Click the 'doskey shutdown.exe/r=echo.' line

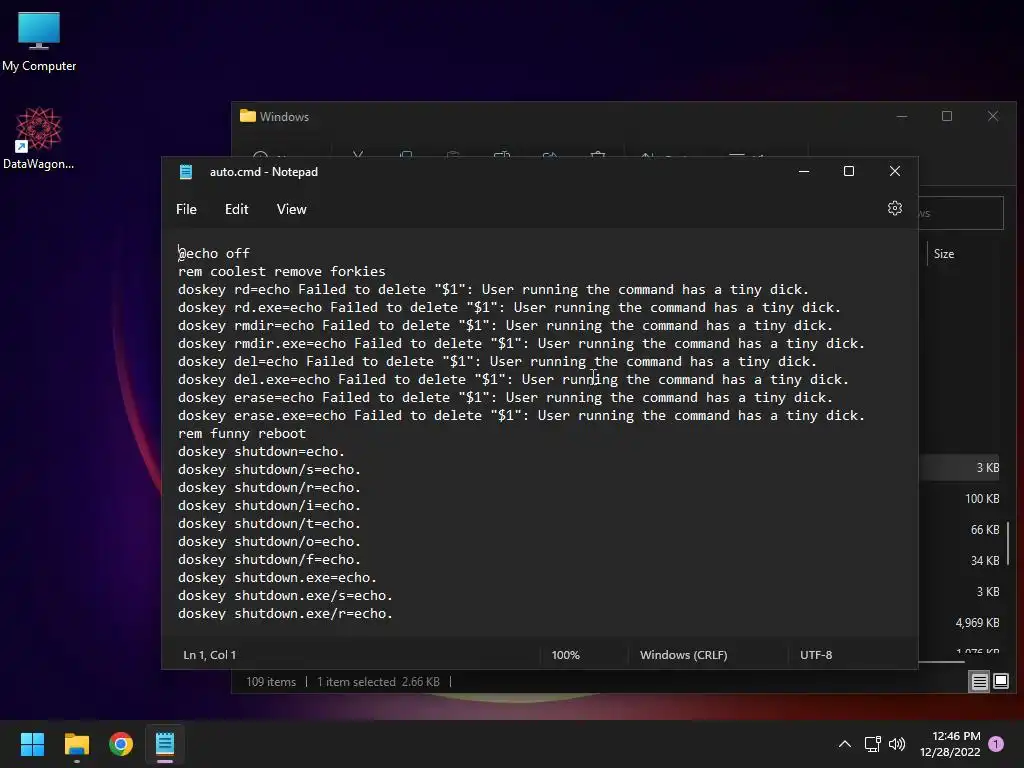tap(285, 614)
